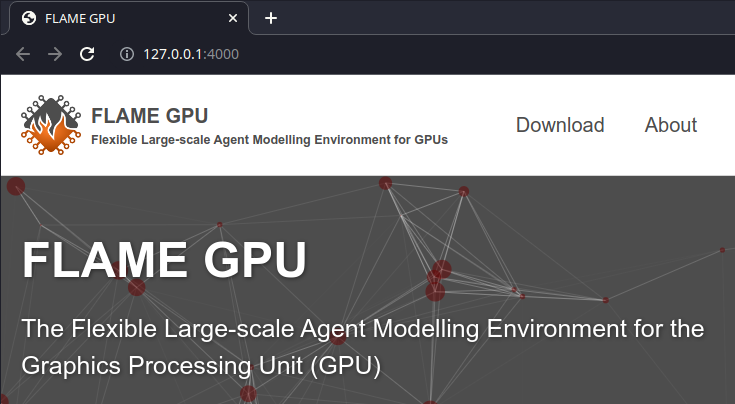The width and height of the screenshot is (735, 404).
Task: Close the FLAME GPU browser tab
Action: (232, 18)
